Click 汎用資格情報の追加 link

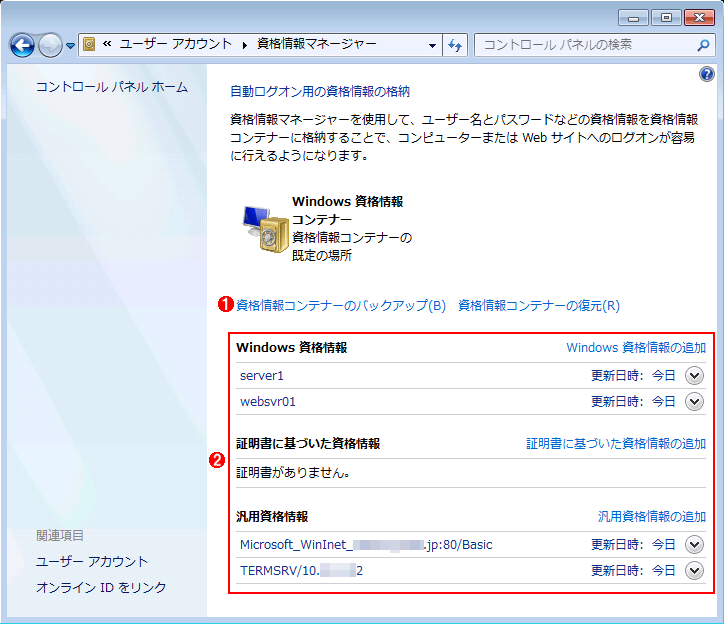tap(652, 516)
